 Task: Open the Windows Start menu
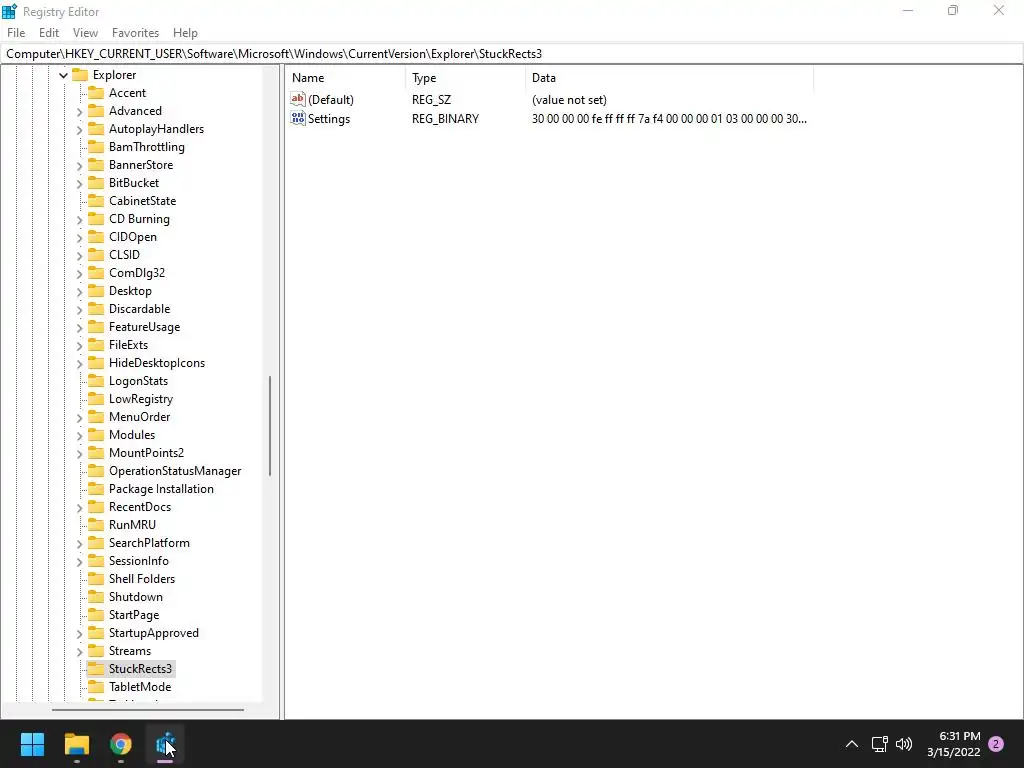click(32, 744)
